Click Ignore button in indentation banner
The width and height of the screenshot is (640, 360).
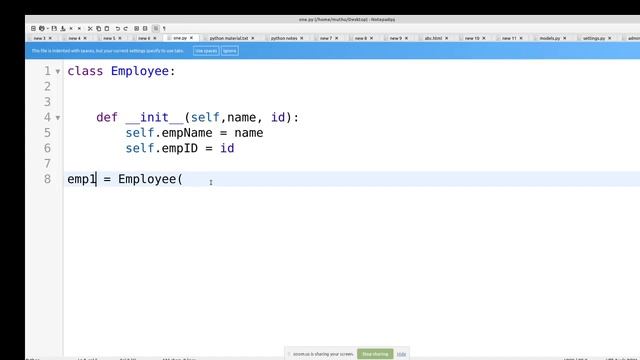[x=230, y=51]
